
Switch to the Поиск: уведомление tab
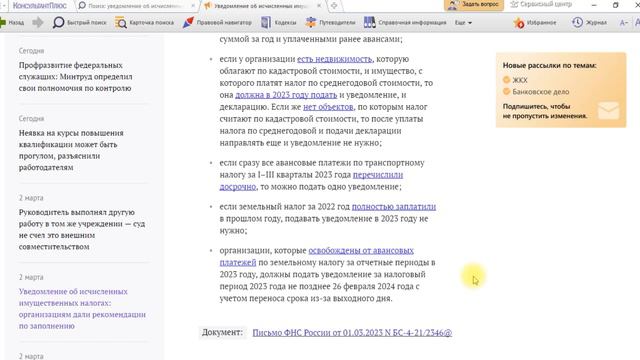[x=134, y=6]
